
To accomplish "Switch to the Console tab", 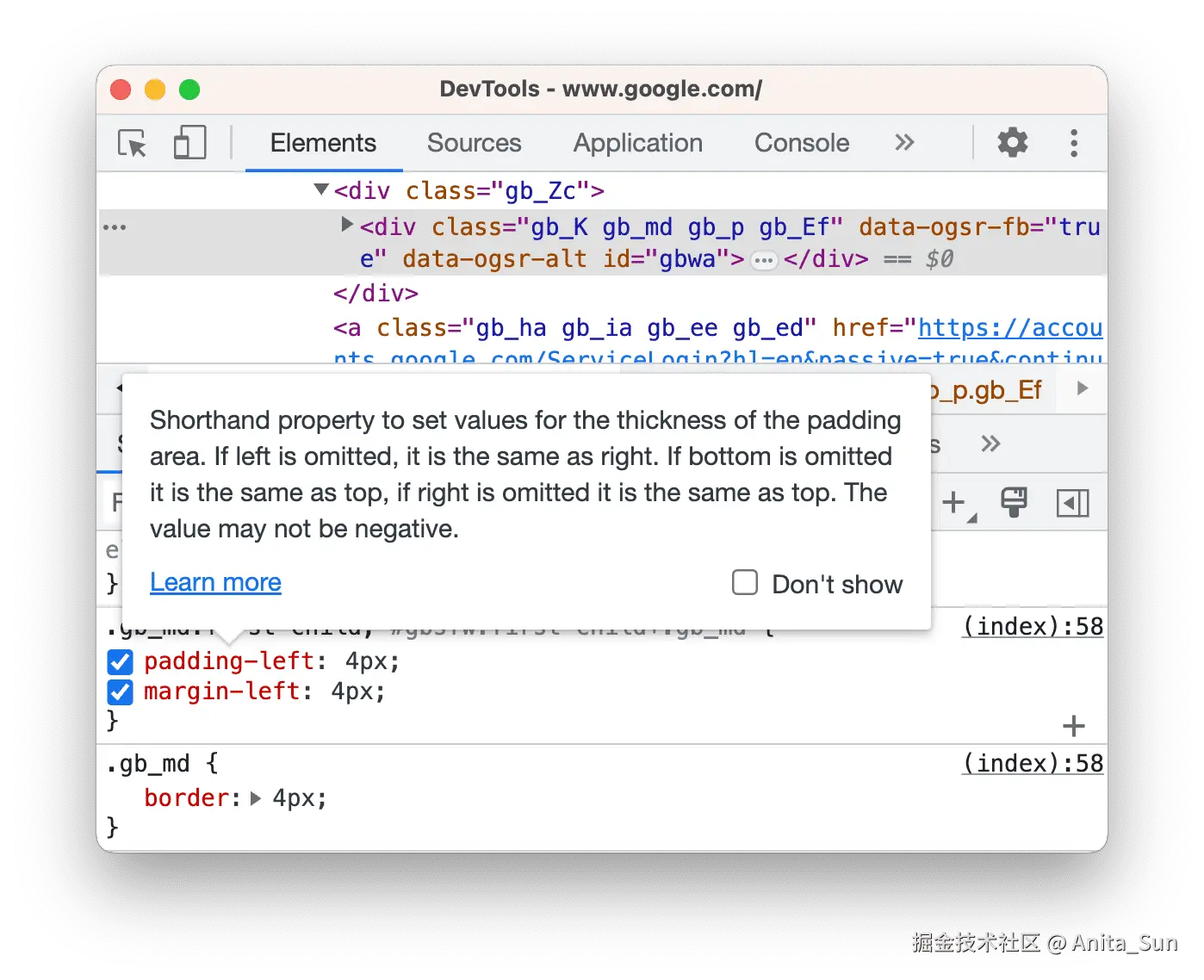I will 802,143.
